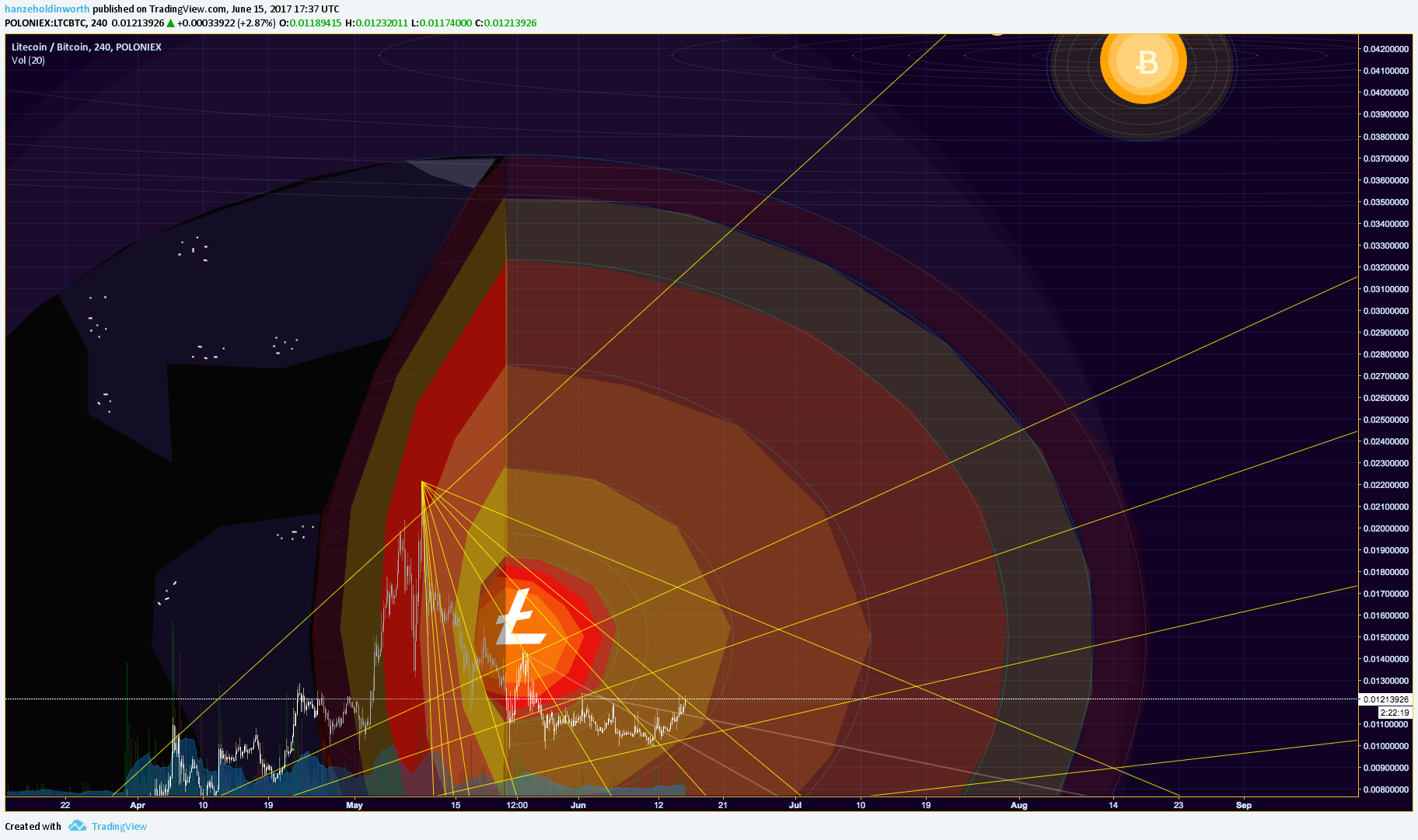The width and height of the screenshot is (1418, 840).
Task: Click the 0.01000000 price axis label
Action: click(x=1385, y=746)
